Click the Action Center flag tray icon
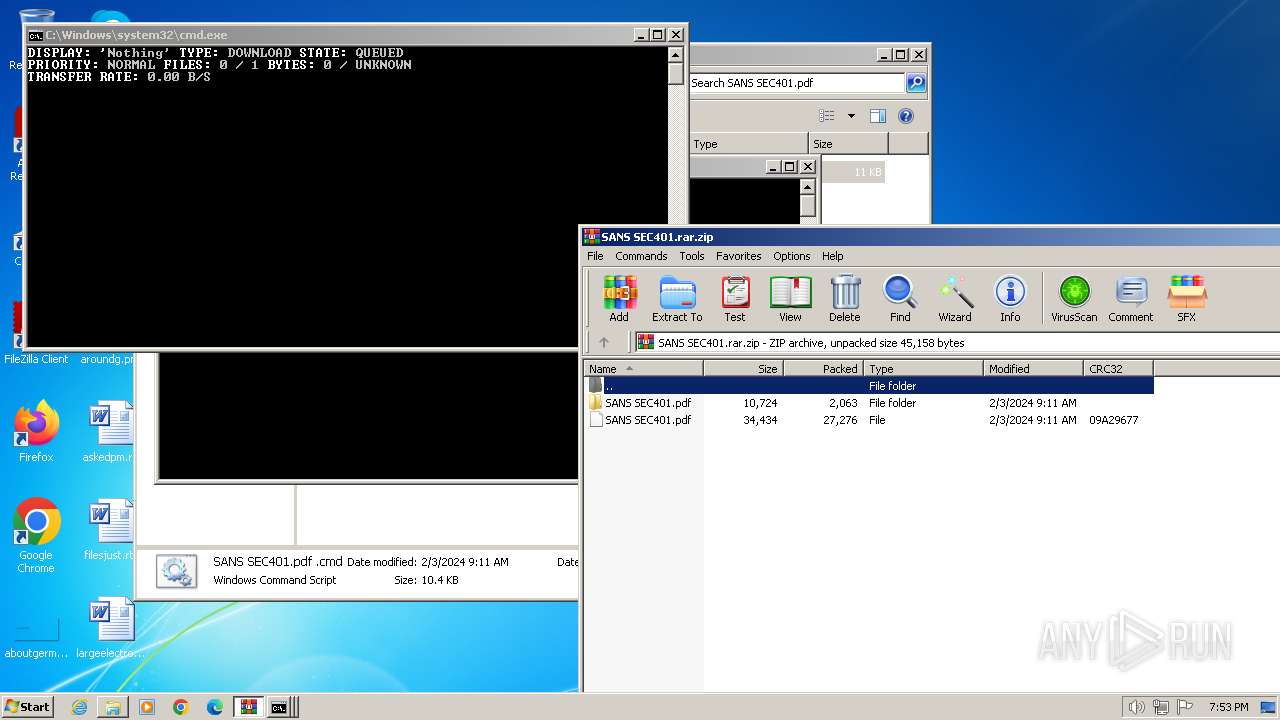The width and height of the screenshot is (1280, 720). coord(1185,707)
